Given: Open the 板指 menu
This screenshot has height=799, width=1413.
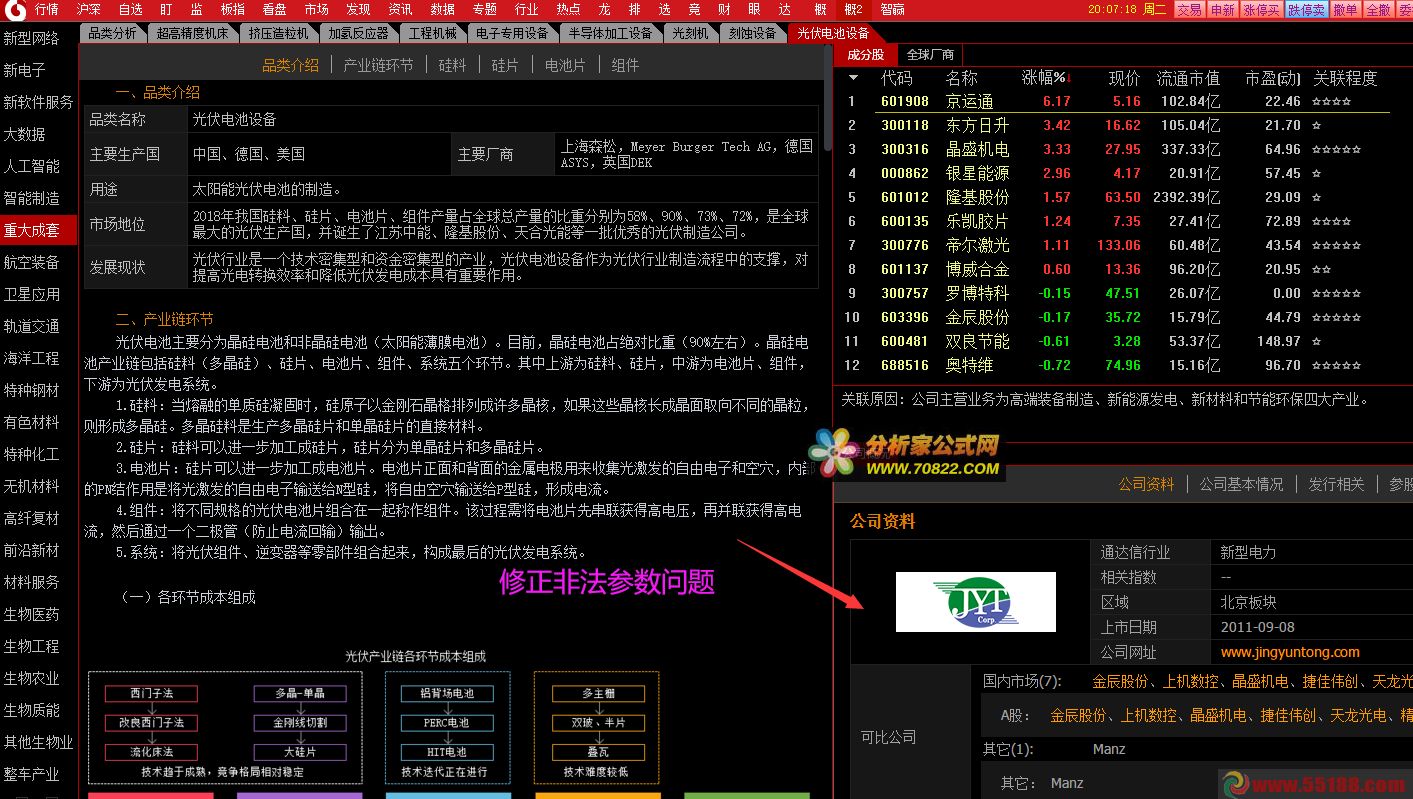Looking at the screenshot, I should [232, 9].
